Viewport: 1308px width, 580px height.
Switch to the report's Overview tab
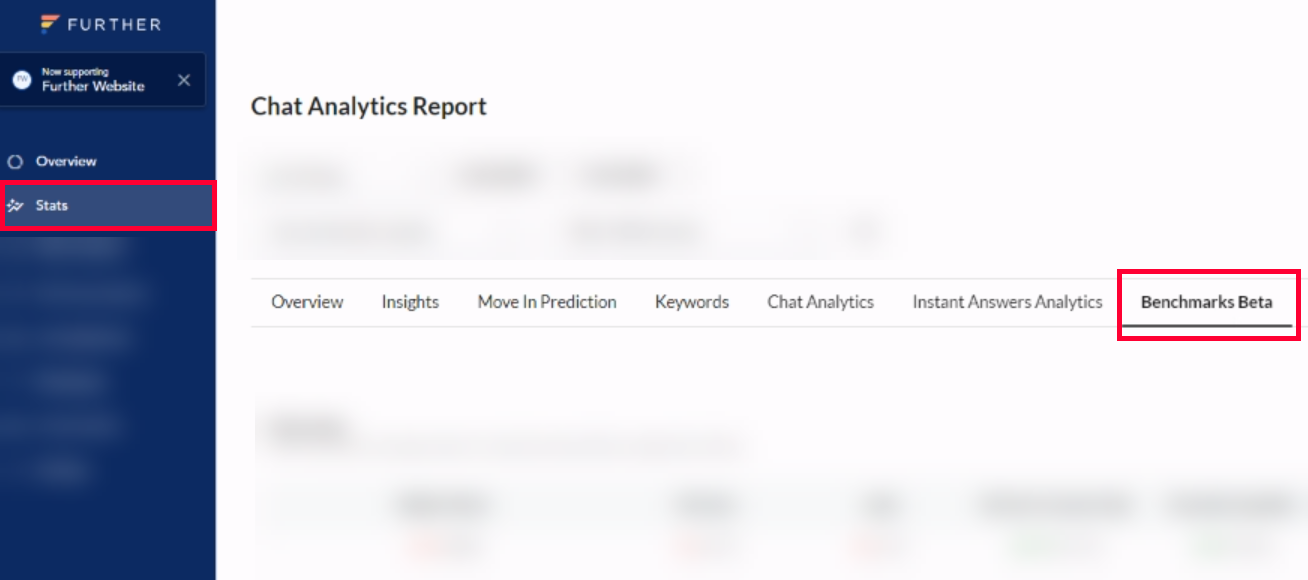(307, 302)
